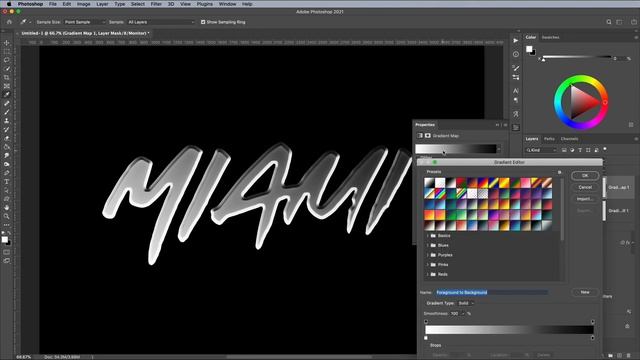Select the Eraser tool
This screenshot has width=640, height=360.
coord(7,138)
